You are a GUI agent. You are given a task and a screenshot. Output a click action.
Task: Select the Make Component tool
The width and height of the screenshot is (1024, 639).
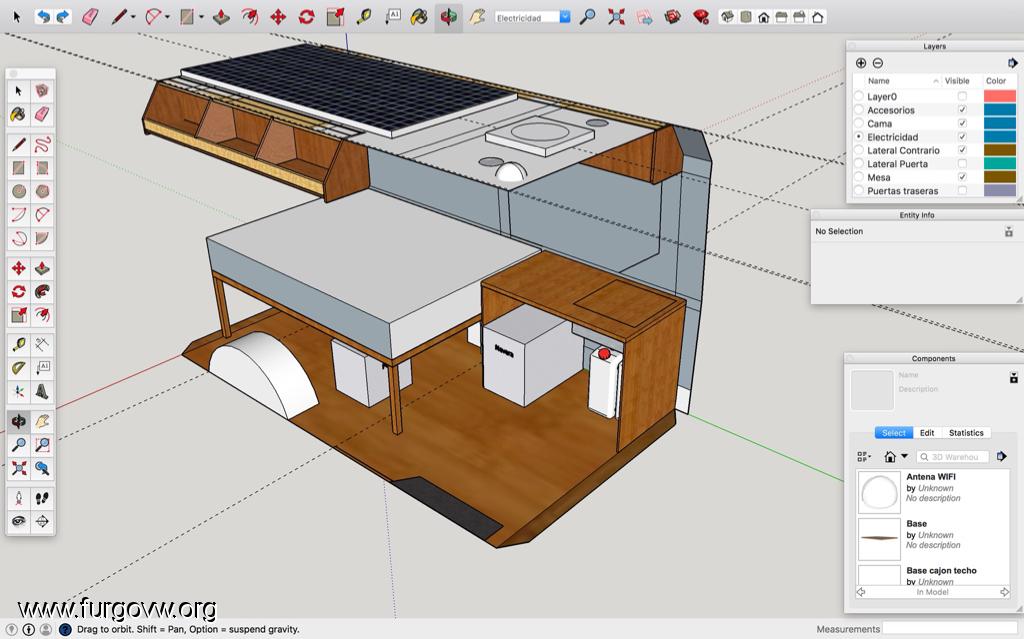[x=42, y=90]
